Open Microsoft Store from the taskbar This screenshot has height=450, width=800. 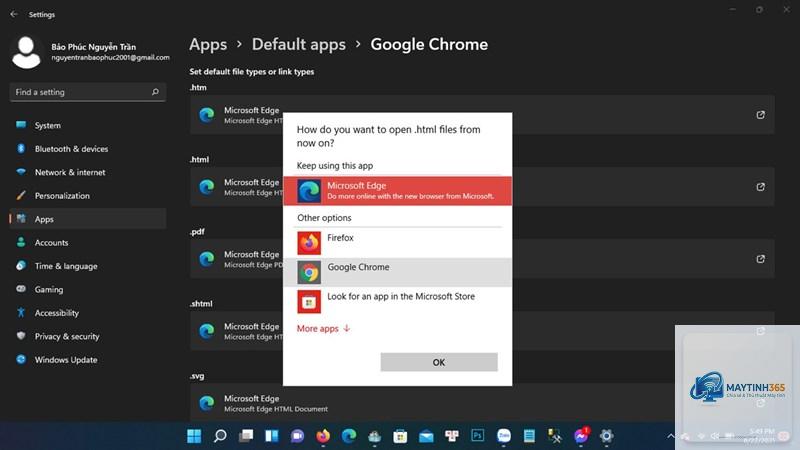[400, 436]
